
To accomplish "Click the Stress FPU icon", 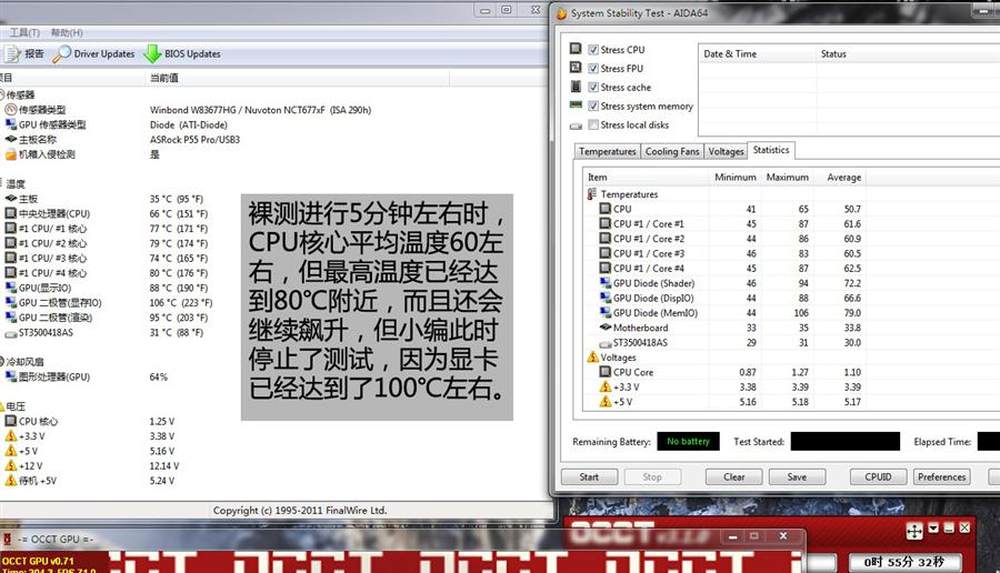I will pyautogui.click(x=575, y=68).
